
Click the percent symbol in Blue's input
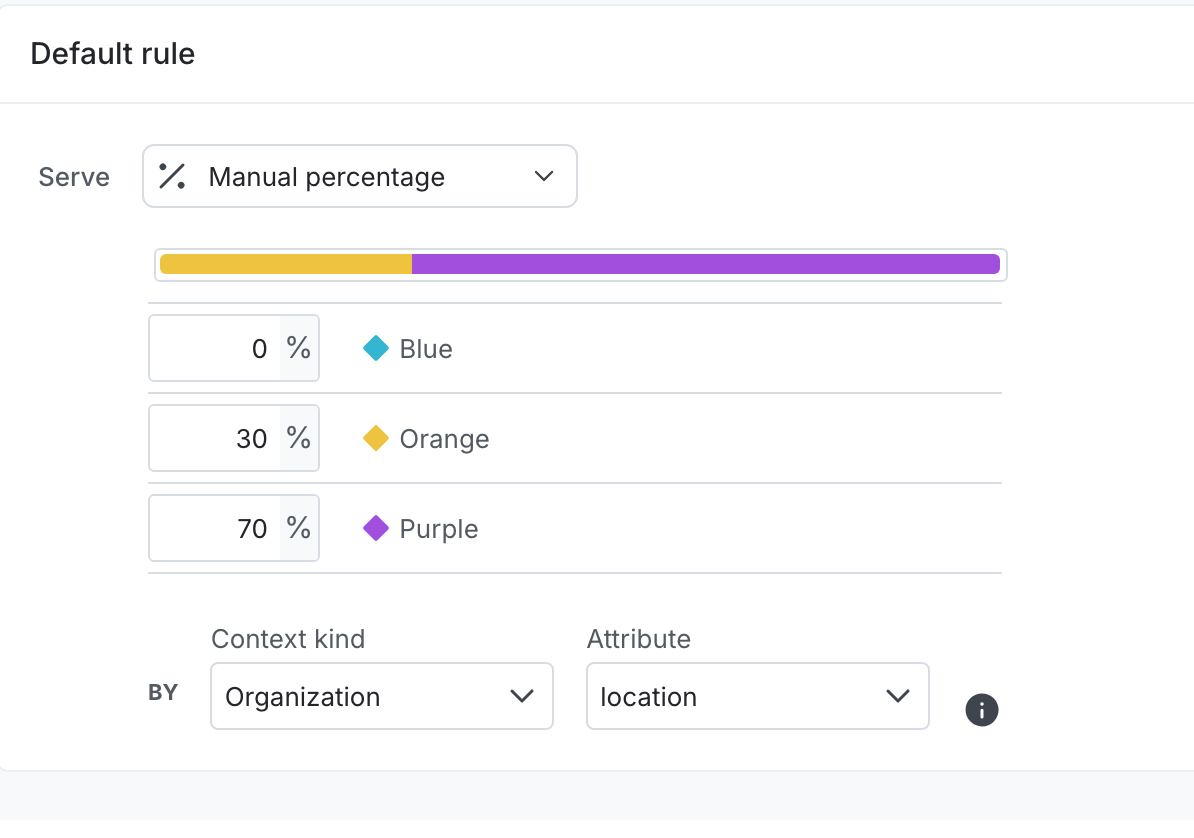298,348
